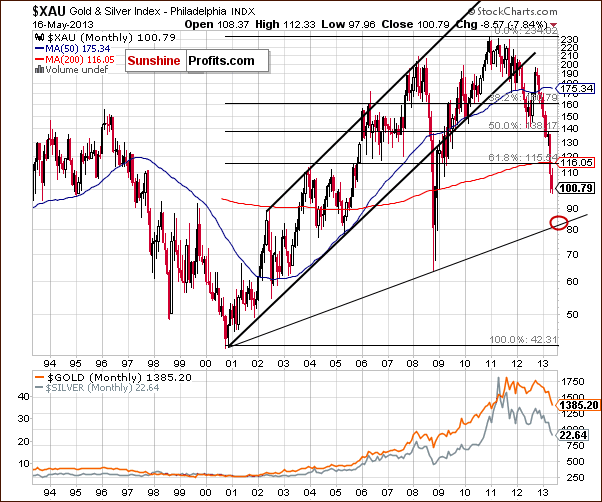Click the volume bars icon beside Volume undef

(x=39, y=70)
